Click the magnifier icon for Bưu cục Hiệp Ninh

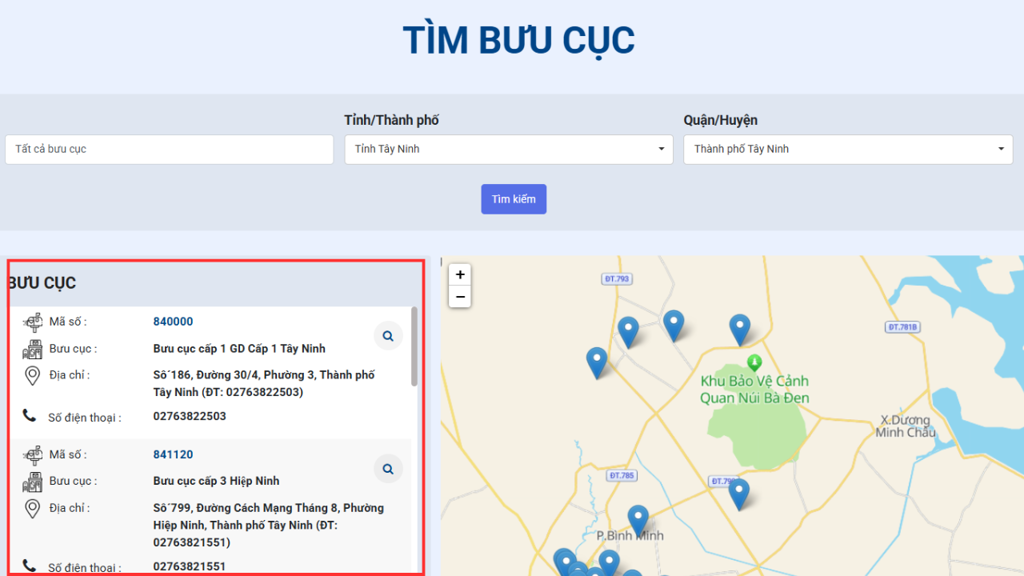387,468
